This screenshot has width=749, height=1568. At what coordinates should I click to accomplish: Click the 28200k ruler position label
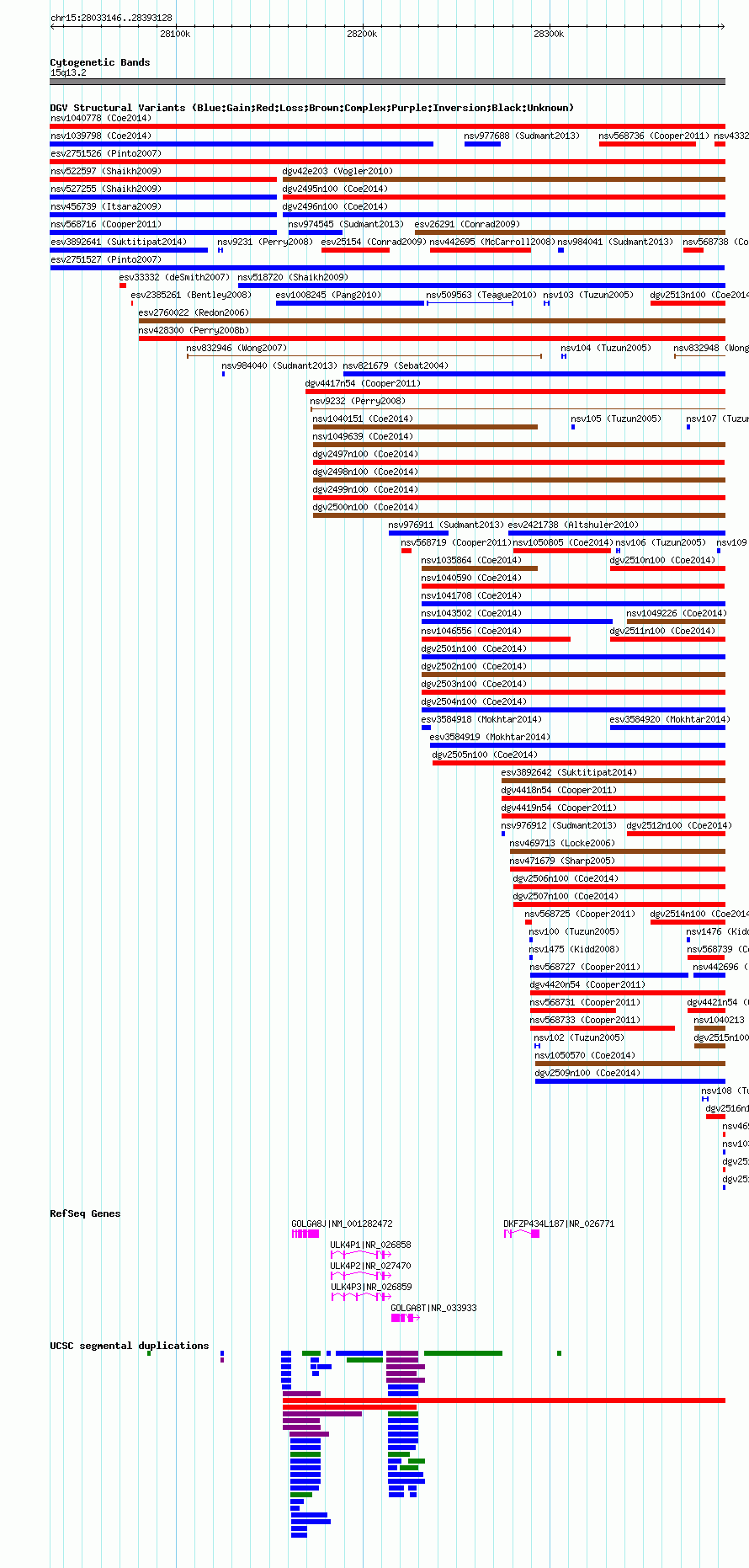(362, 34)
